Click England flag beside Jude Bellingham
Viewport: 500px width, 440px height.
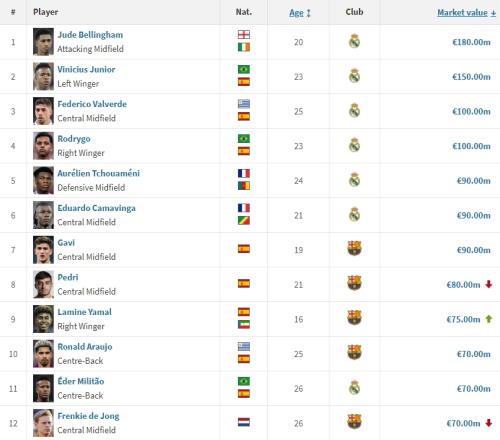click(244, 35)
